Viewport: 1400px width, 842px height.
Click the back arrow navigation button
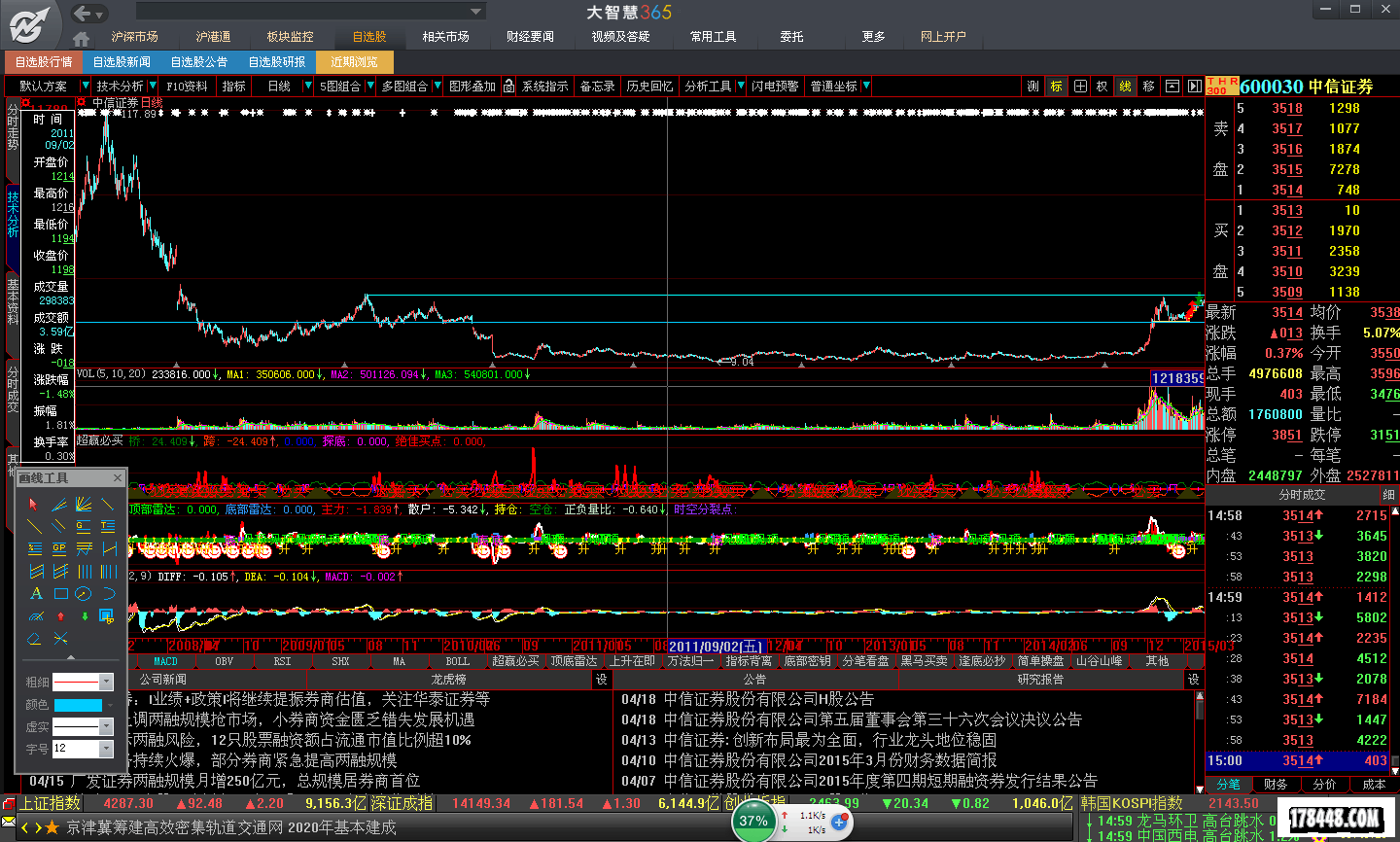click(x=83, y=13)
